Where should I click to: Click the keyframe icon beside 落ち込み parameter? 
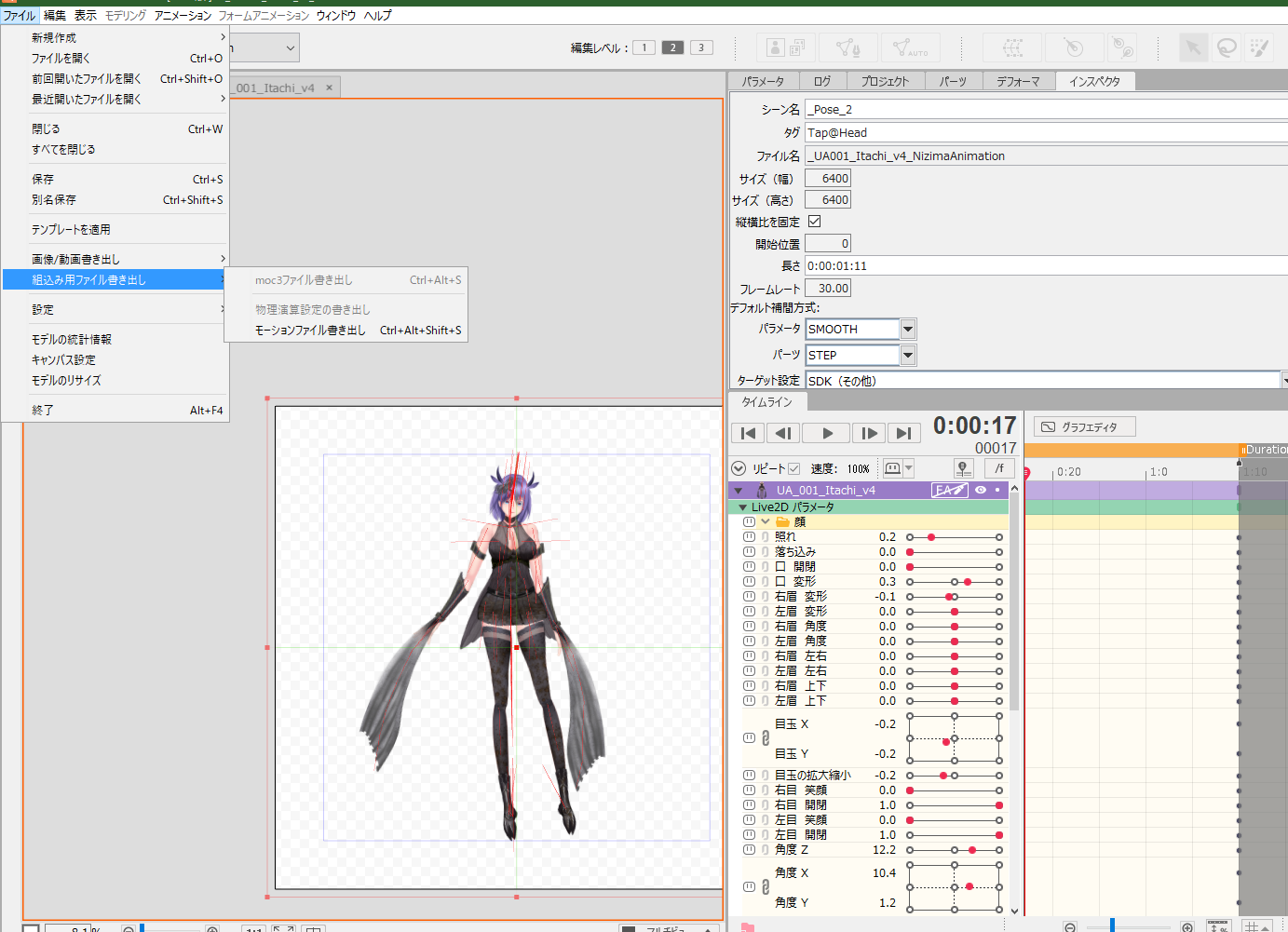point(749,552)
